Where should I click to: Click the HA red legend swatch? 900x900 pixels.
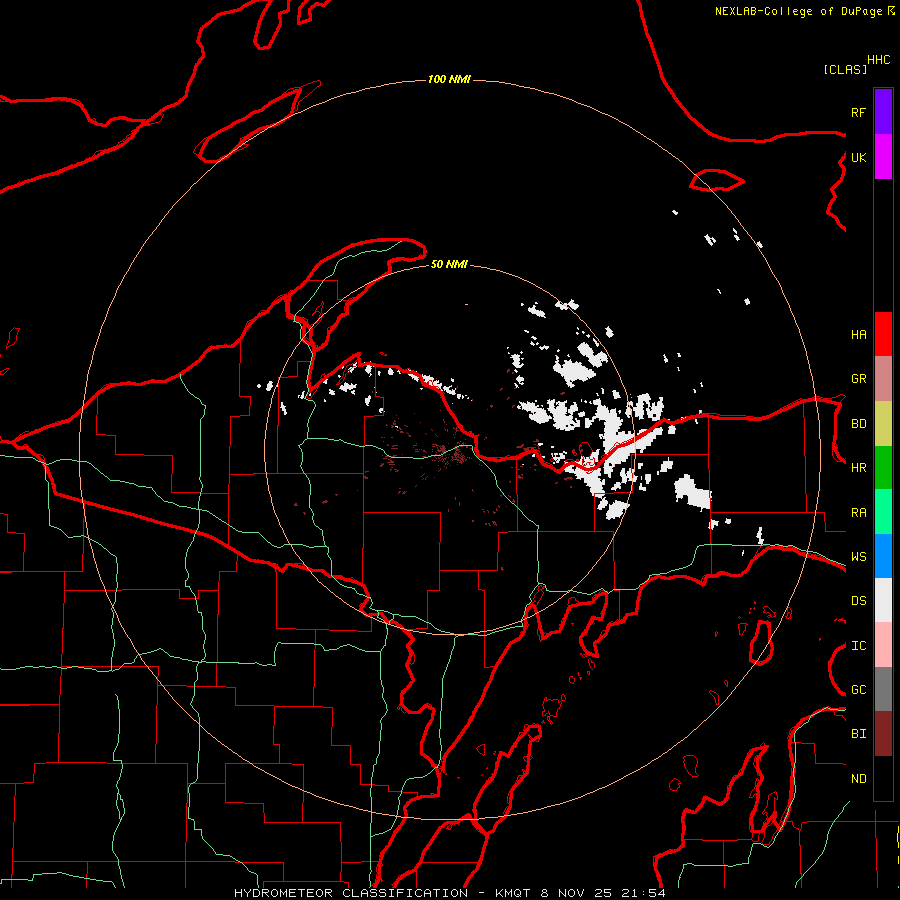(883, 334)
